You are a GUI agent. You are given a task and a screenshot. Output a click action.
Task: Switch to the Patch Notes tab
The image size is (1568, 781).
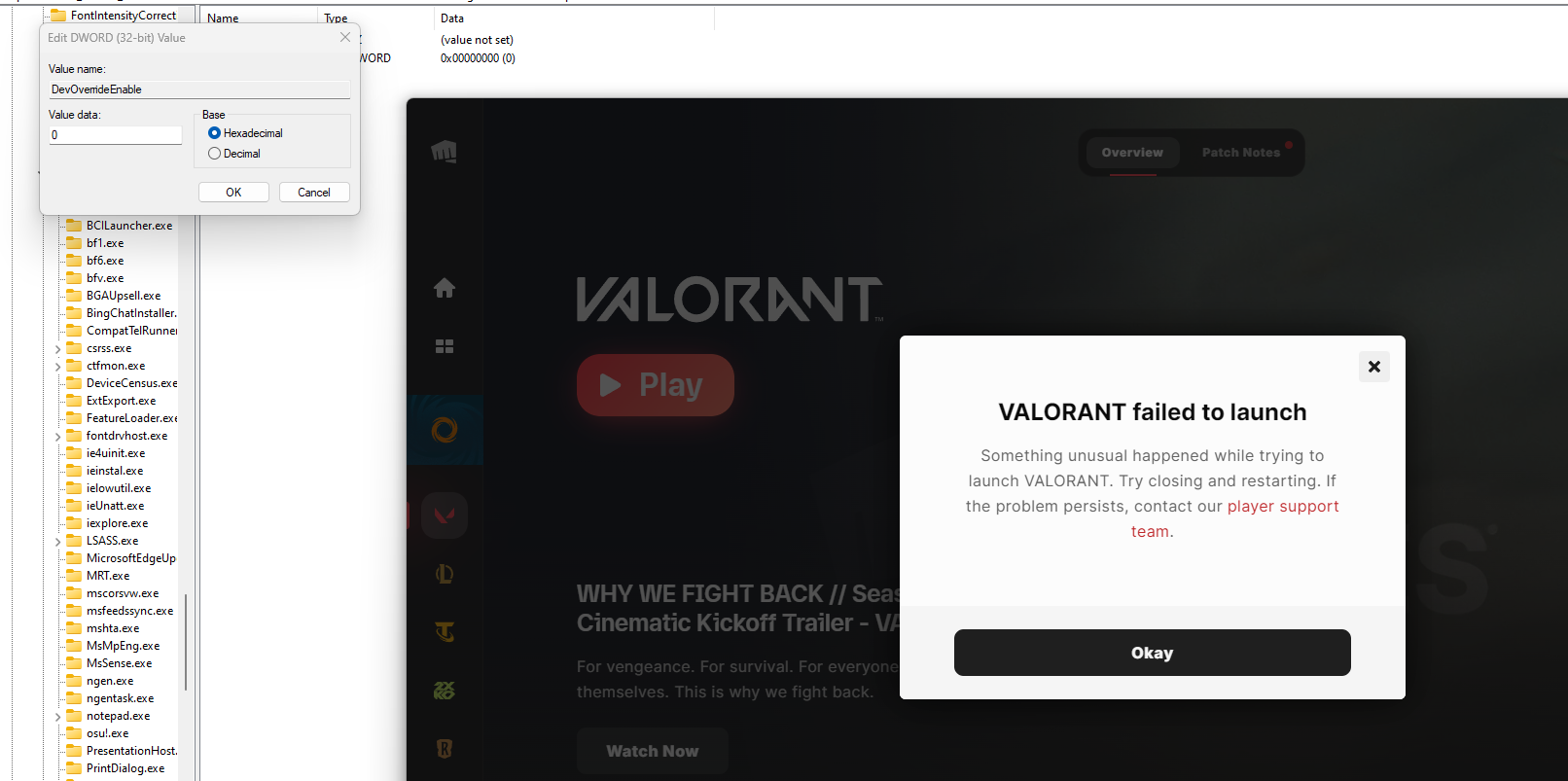[1241, 153]
